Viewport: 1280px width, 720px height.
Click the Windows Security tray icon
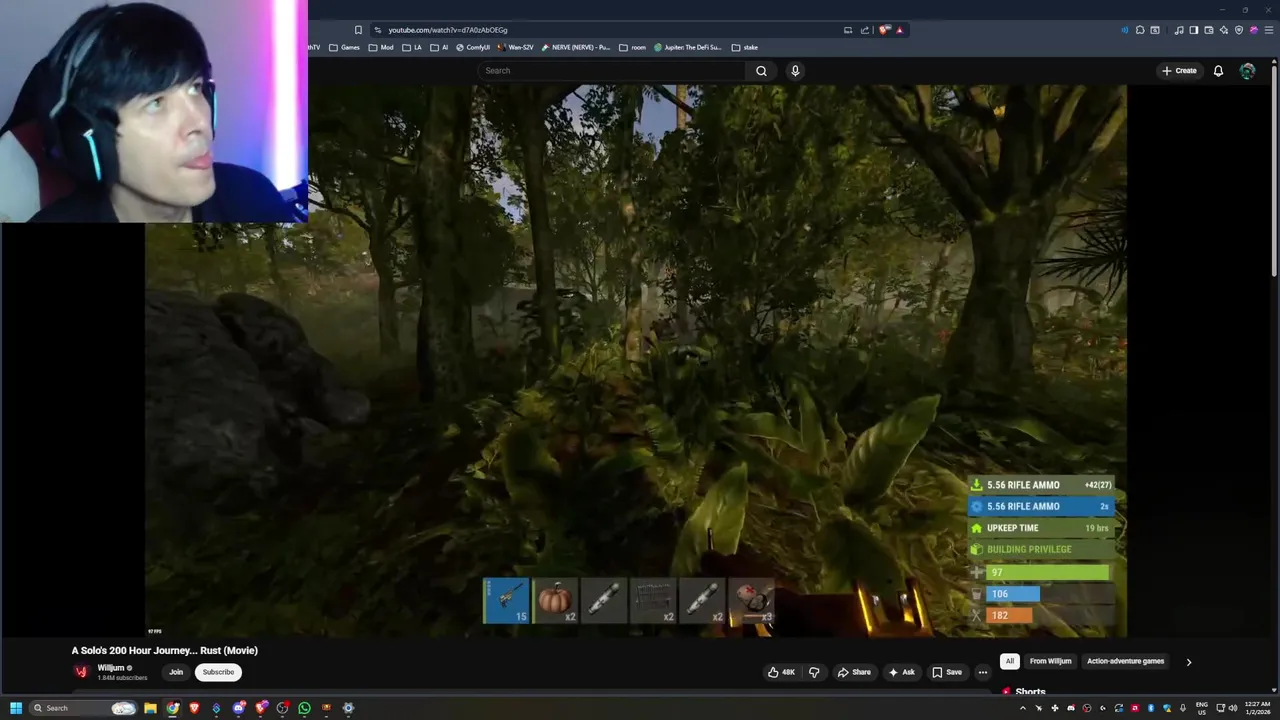pyautogui.click(x=1167, y=708)
